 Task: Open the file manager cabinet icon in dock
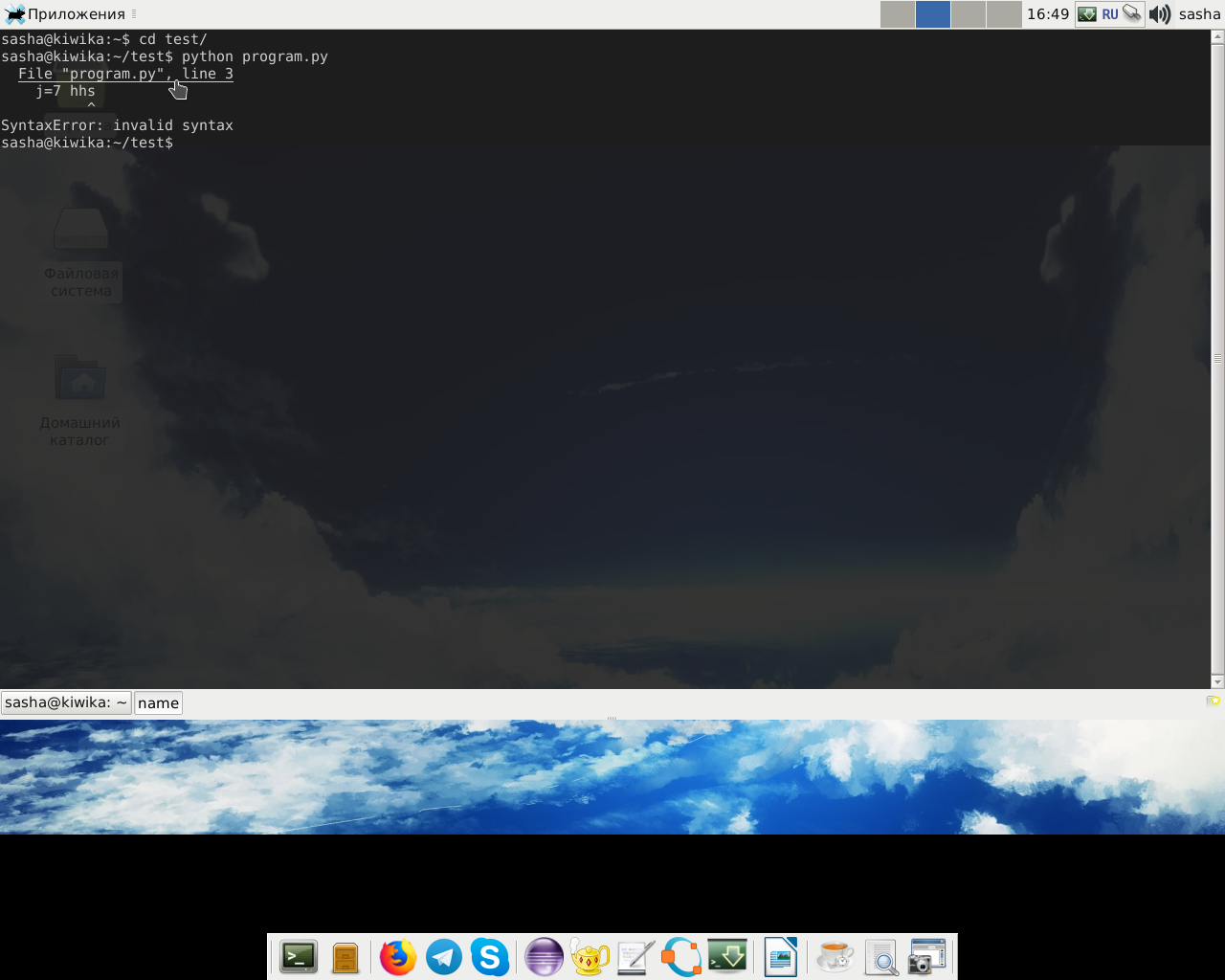[345, 957]
